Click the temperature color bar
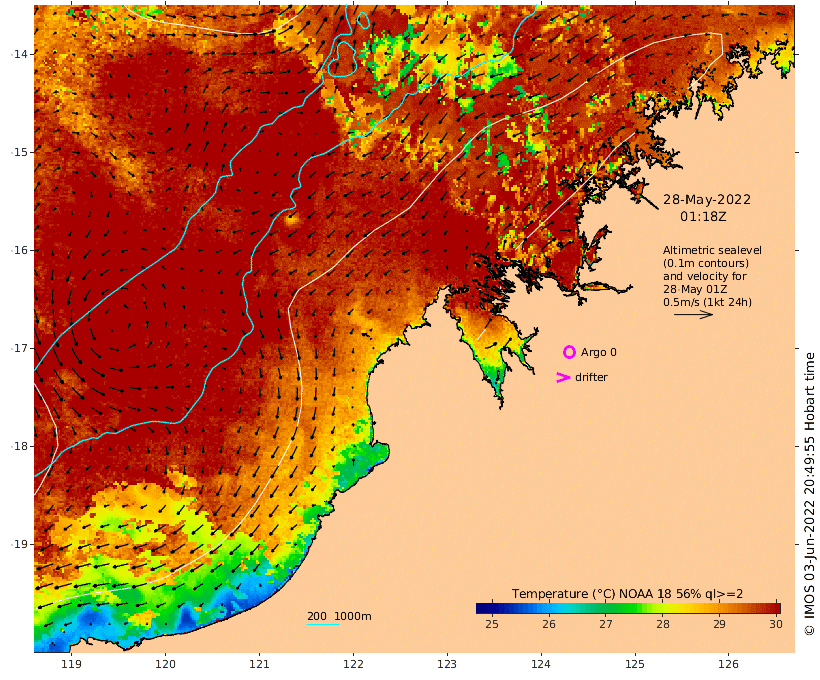This screenshot has height=680, width=820. (x=628, y=608)
